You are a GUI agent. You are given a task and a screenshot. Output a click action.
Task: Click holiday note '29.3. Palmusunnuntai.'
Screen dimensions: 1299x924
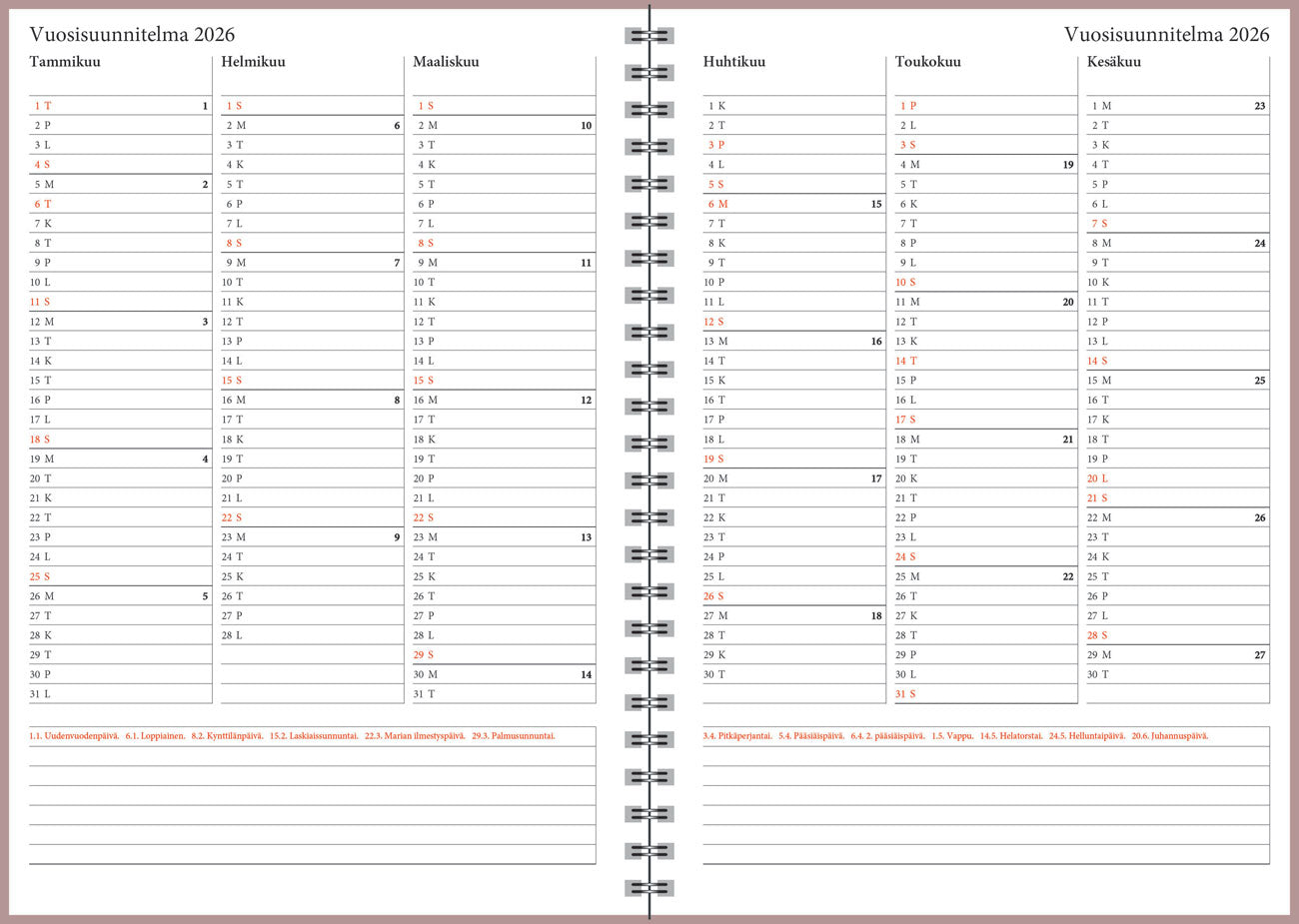click(x=514, y=736)
